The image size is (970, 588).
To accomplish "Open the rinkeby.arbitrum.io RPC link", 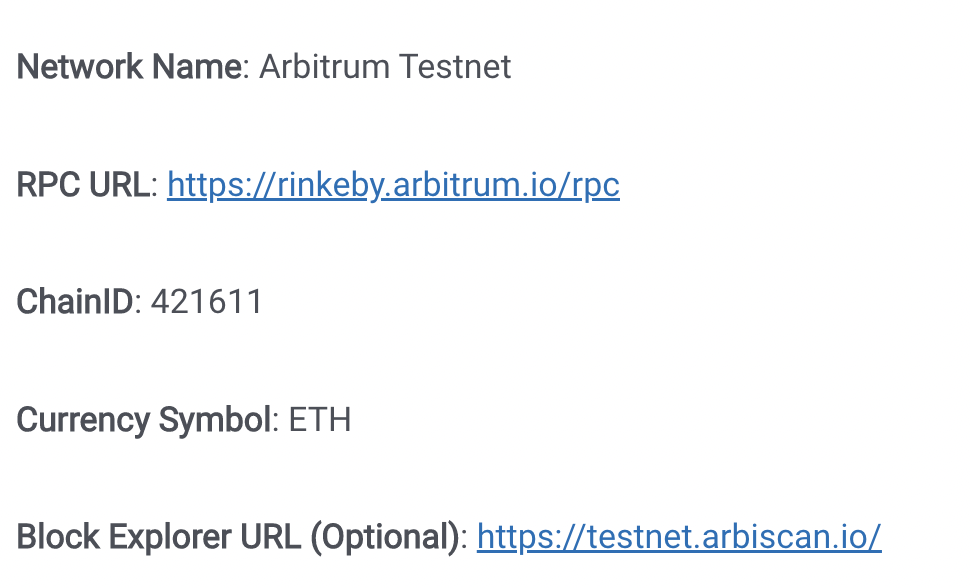I will pos(393,184).
